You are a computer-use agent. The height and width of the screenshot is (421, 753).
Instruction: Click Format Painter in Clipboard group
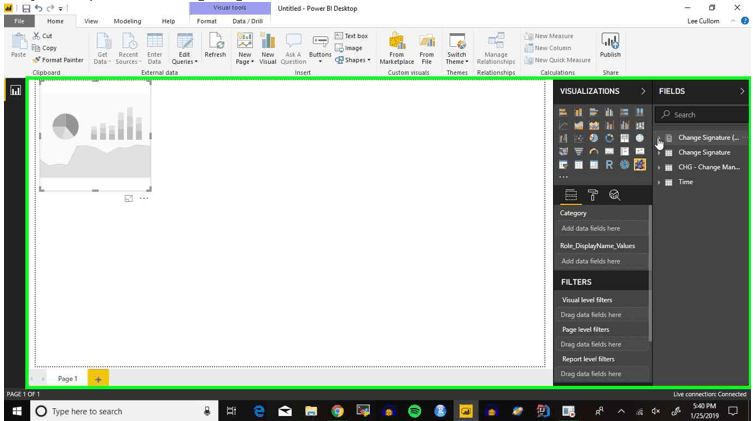(58, 60)
